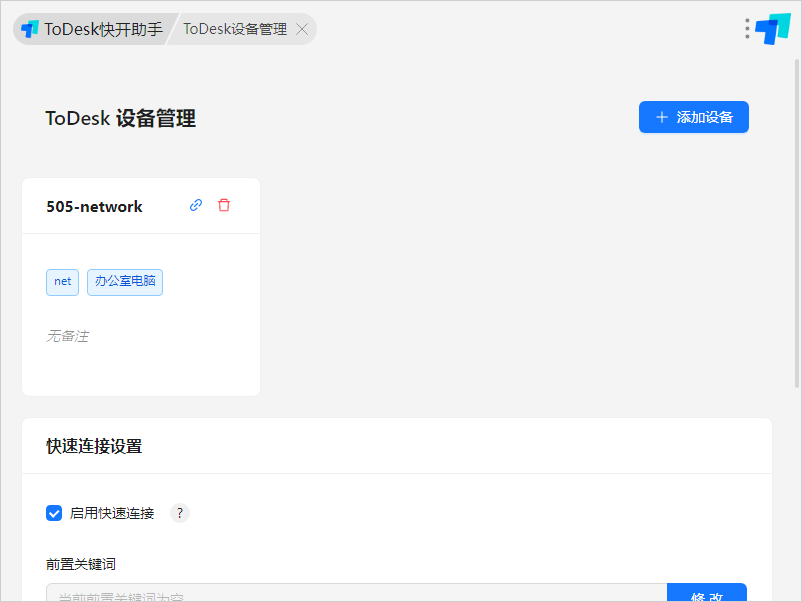Click the 修改 button for the prefix keyword

tap(706, 593)
